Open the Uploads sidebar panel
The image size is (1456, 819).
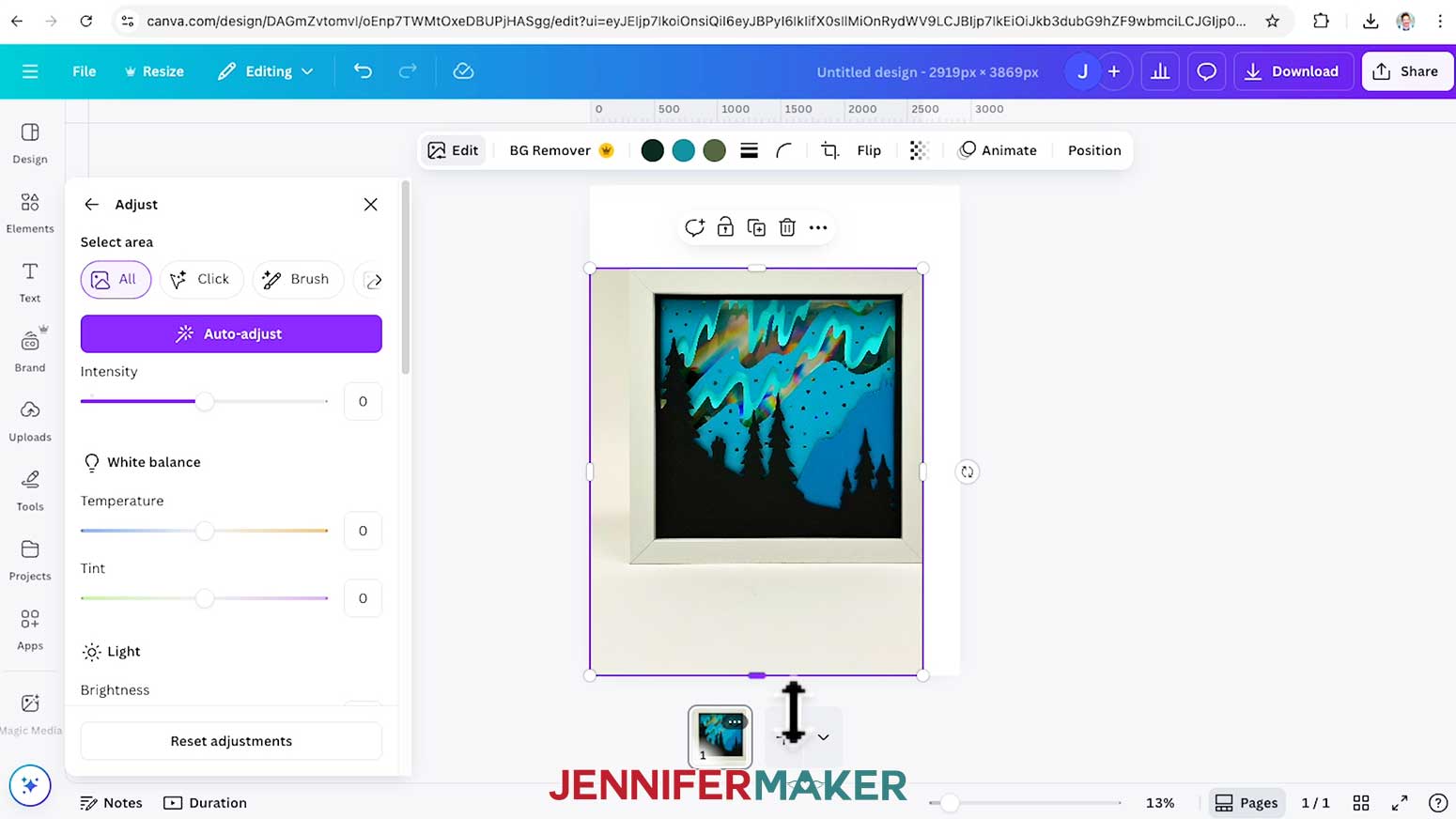[30, 422]
